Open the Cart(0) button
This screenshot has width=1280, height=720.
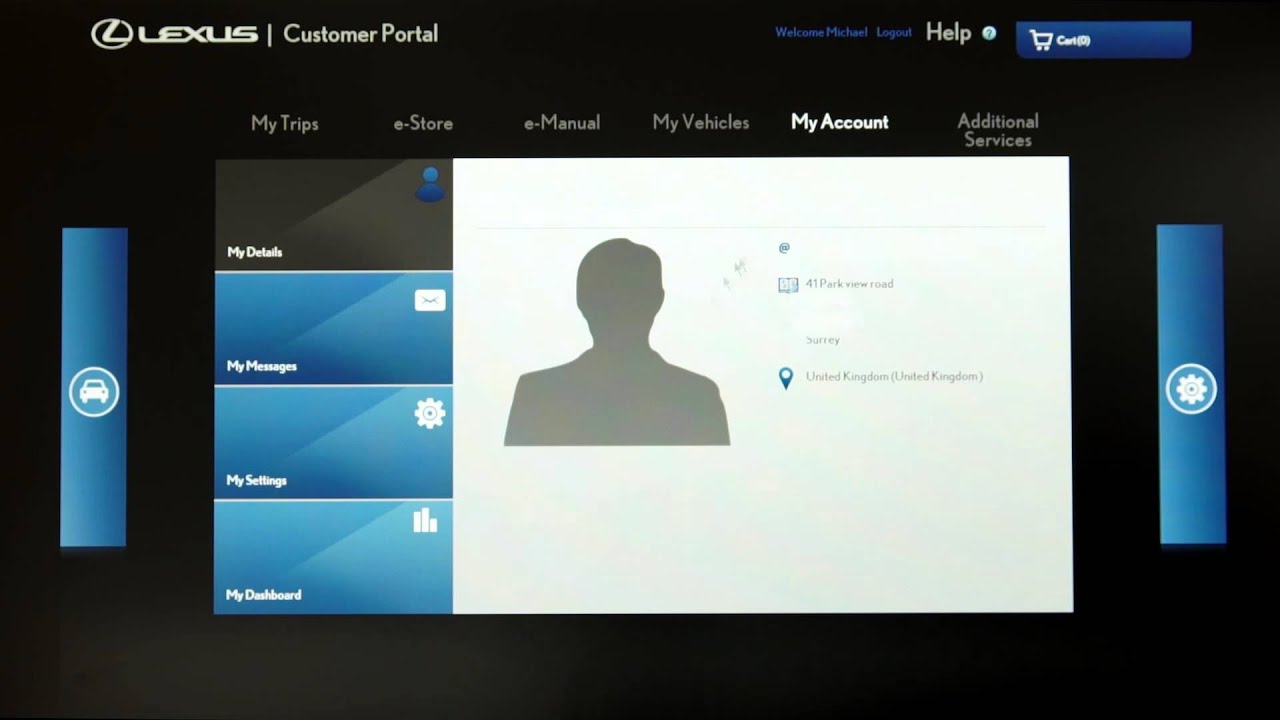pyautogui.click(x=1104, y=40)
